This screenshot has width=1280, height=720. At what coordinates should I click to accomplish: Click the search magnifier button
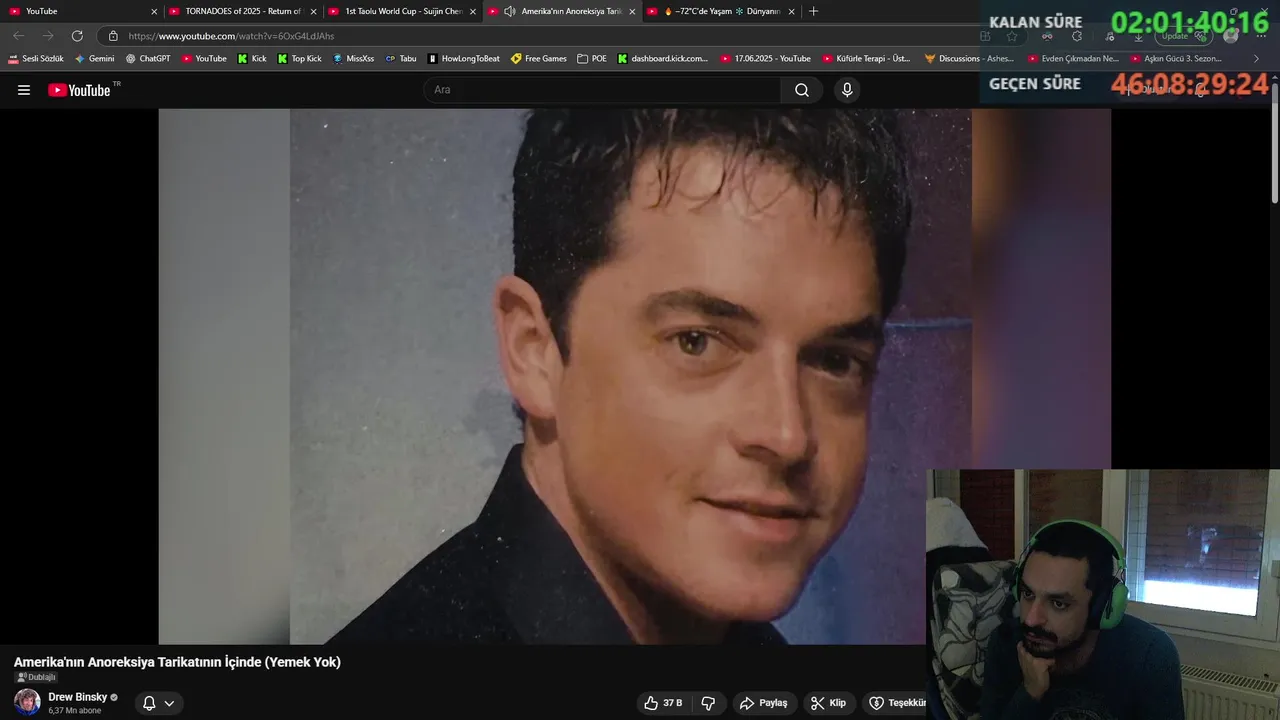click(x=802, y=90)
